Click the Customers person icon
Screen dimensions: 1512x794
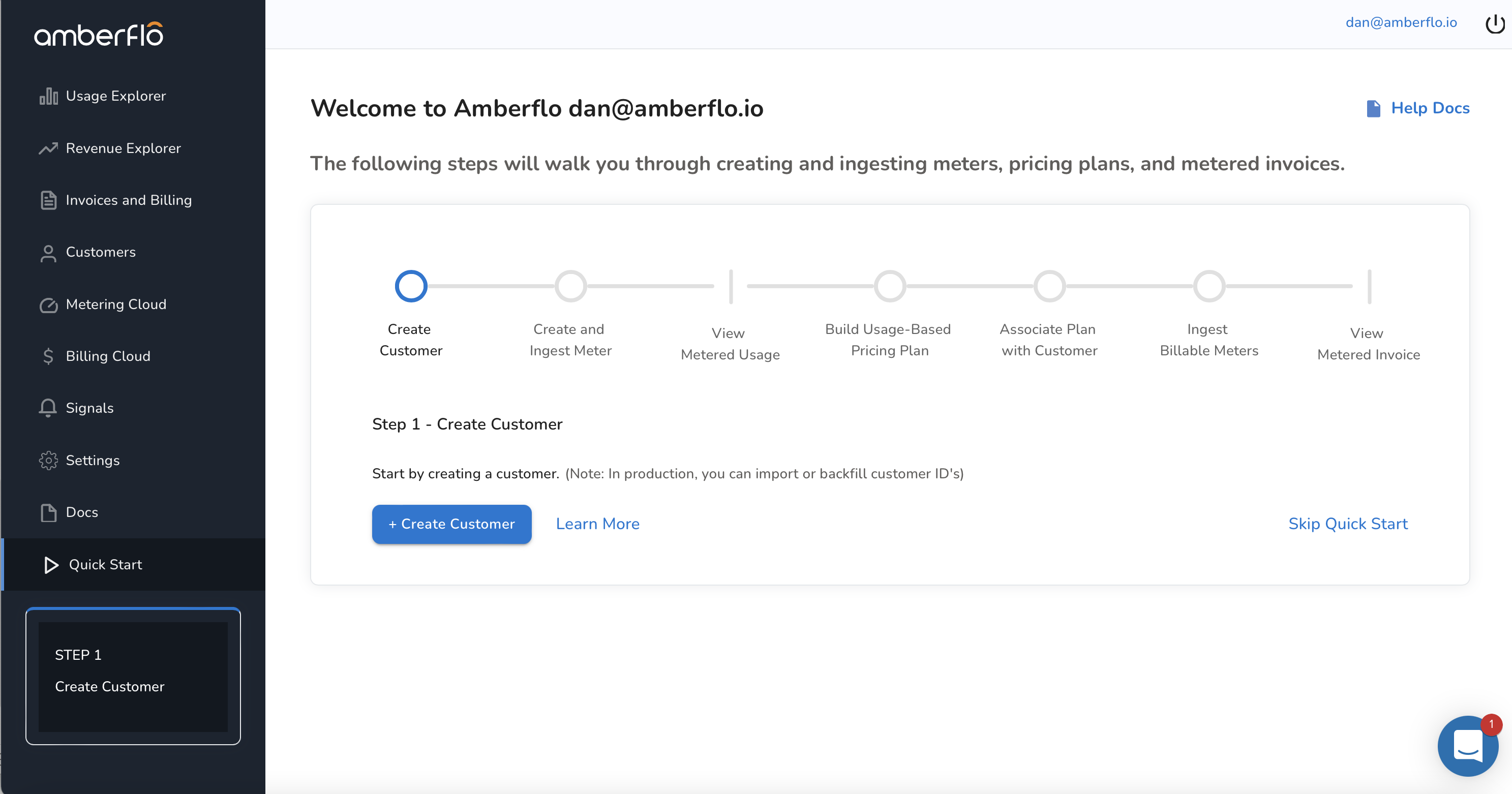[49, 253]
